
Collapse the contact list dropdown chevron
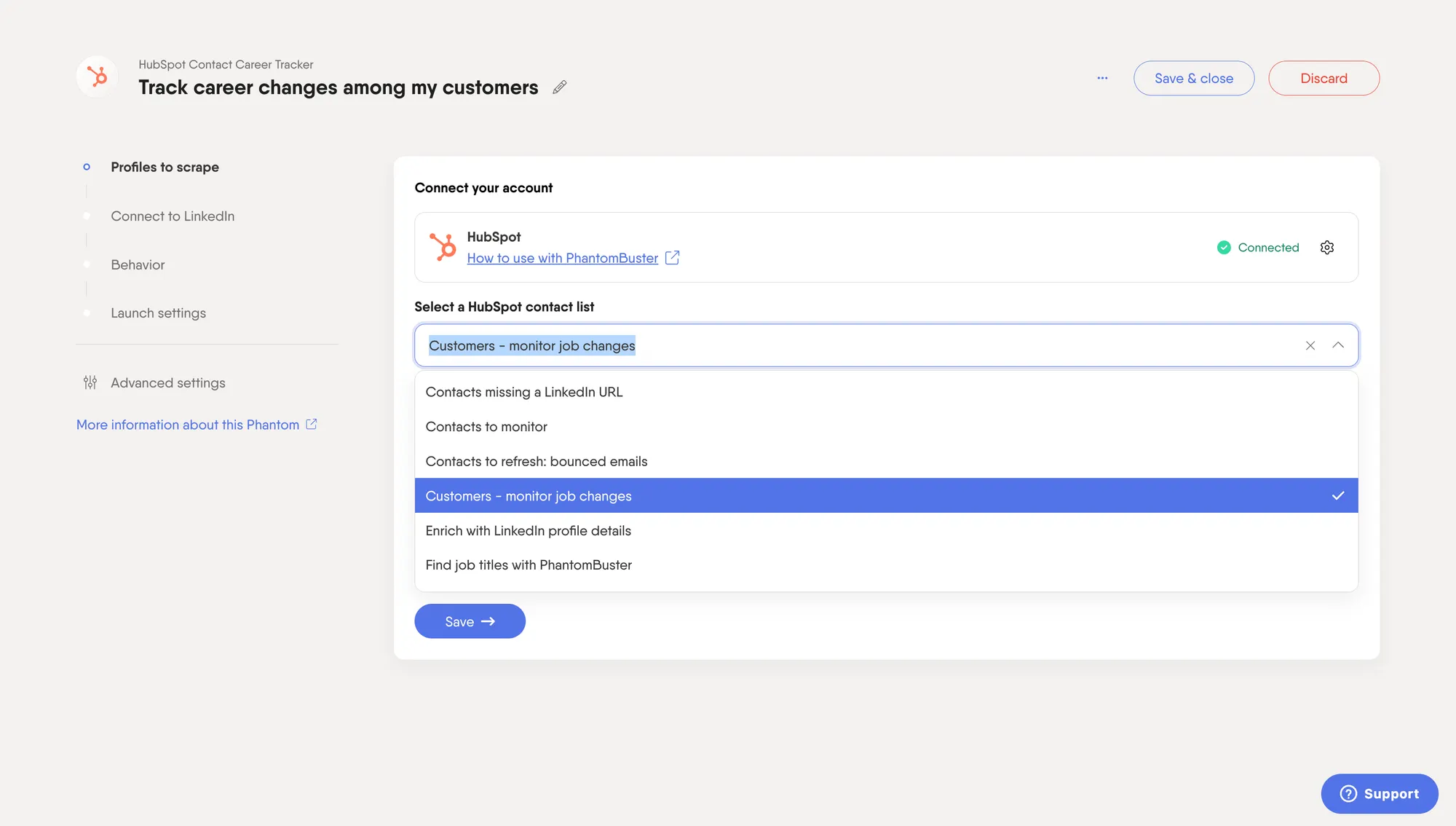[1338, 345]
